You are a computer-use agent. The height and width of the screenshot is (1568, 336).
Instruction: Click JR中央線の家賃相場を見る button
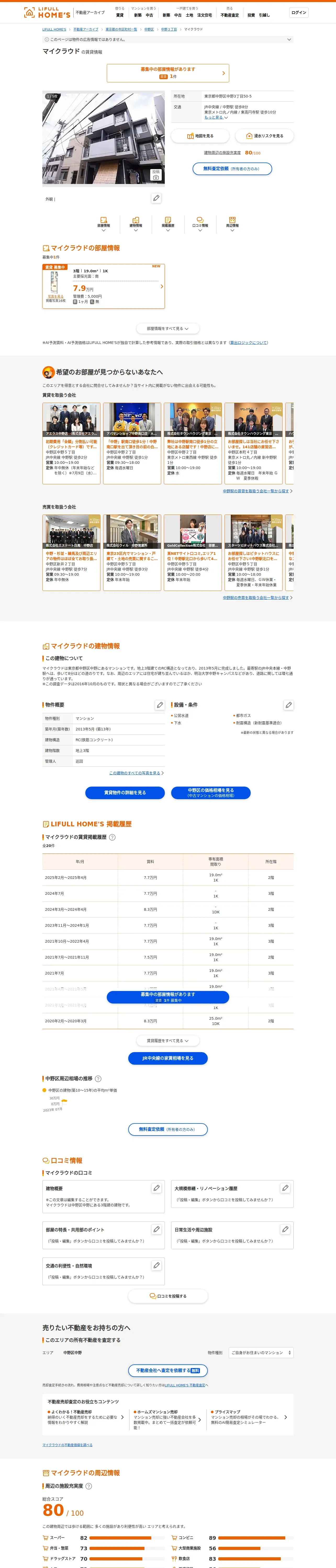tap(168, 1058)
